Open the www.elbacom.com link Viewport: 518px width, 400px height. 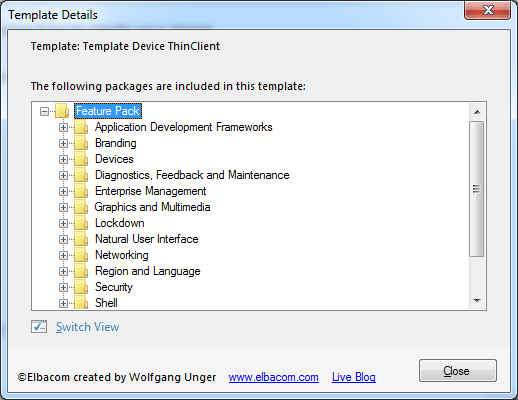coord(273,377)
